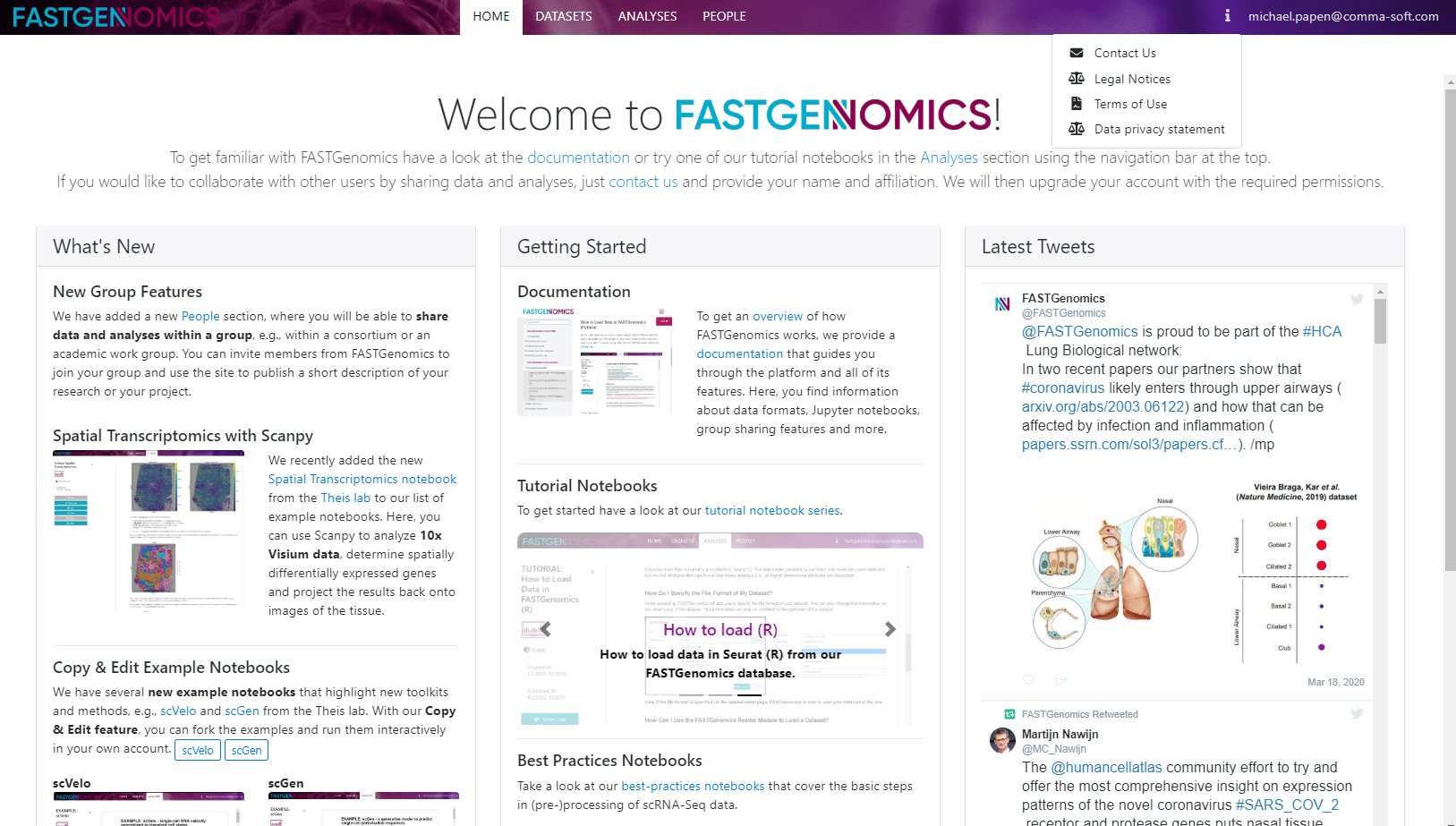Image resolution: width=1456 pixels, height=826 pixels.
Task: Click tweets panel scrollbar thumb
Action: click(1380, 321)
